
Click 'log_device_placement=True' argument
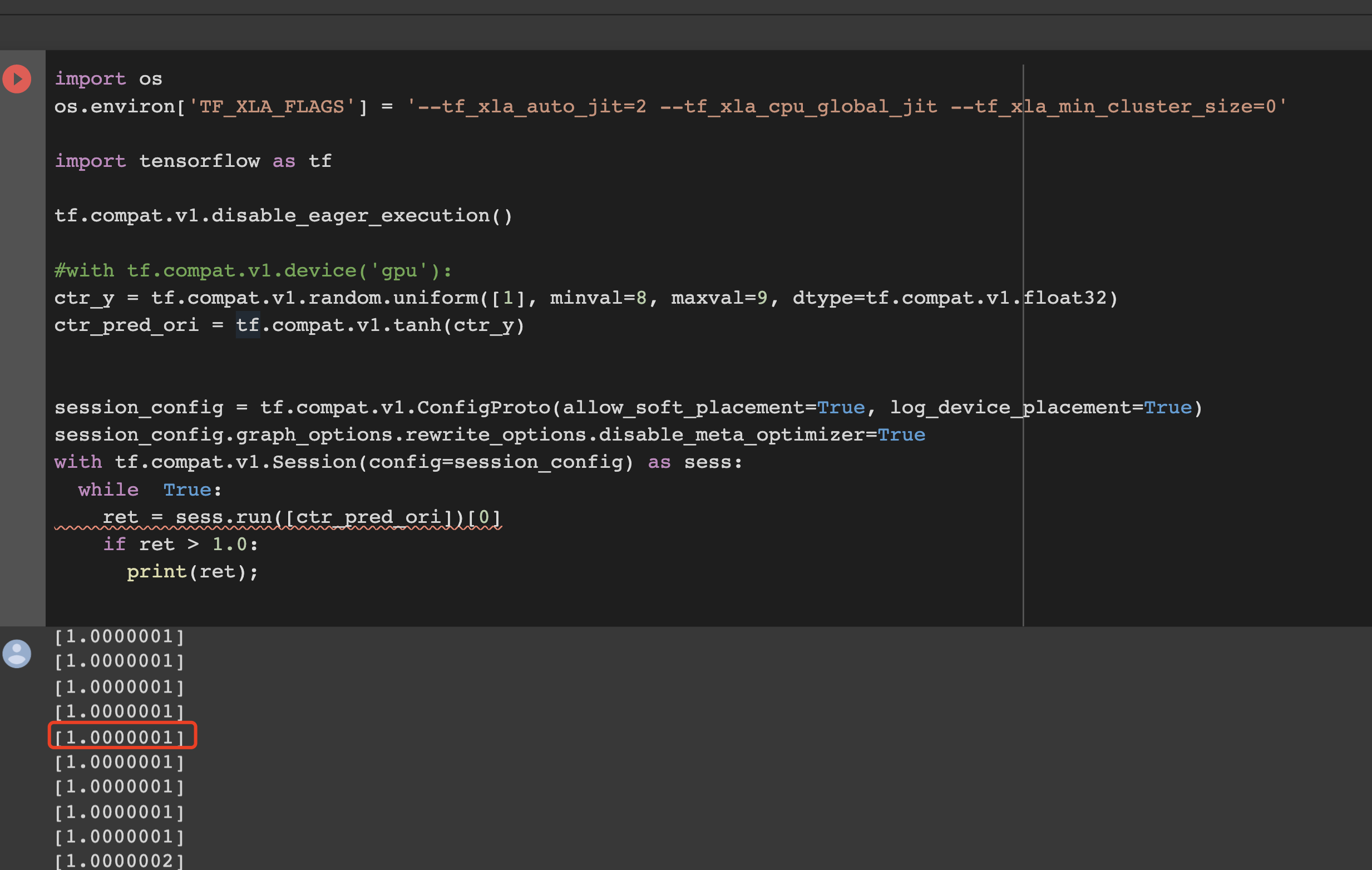coord(1040,407)
